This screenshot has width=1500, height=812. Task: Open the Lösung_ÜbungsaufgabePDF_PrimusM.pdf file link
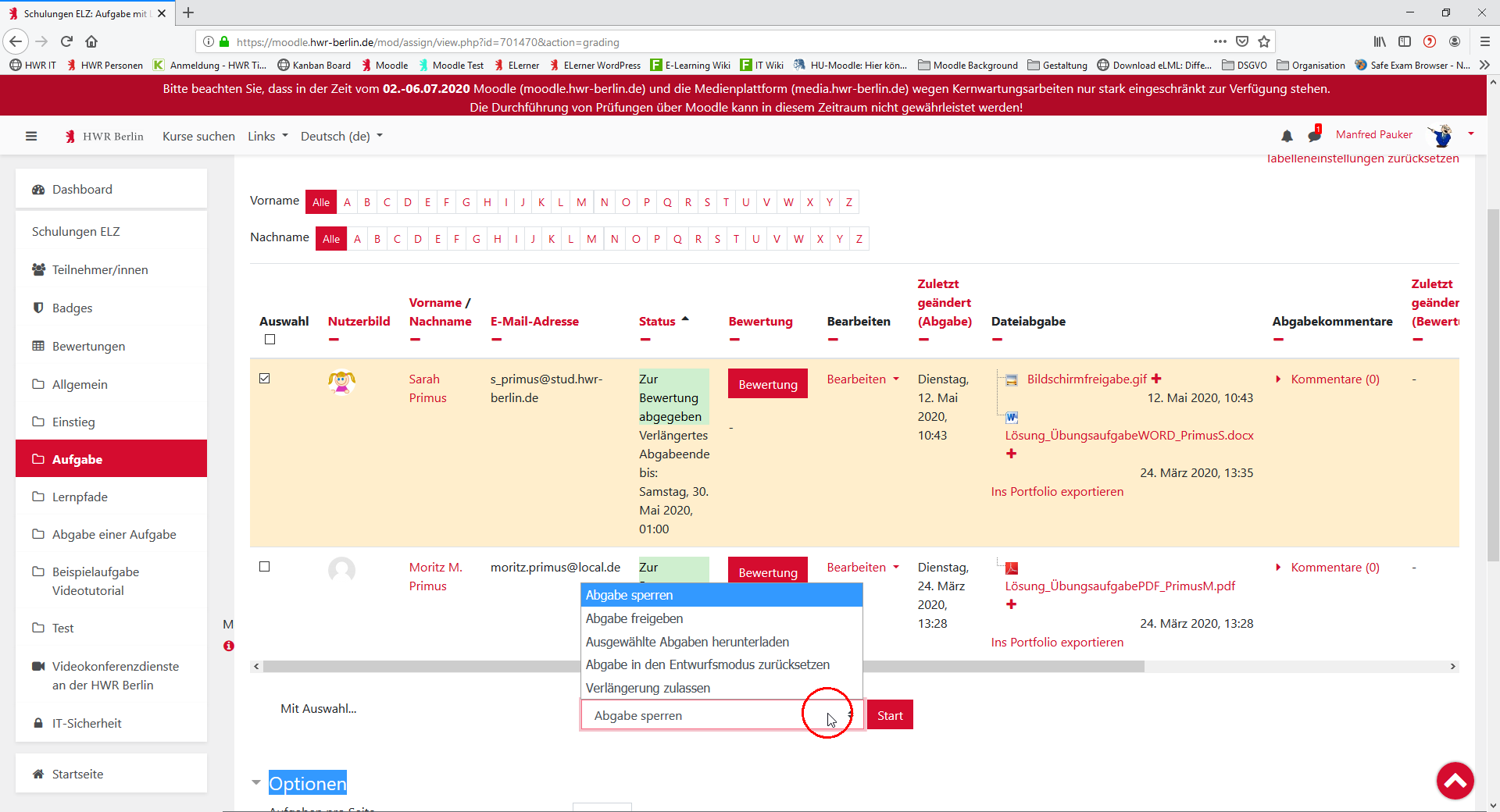coord(1120,586)
